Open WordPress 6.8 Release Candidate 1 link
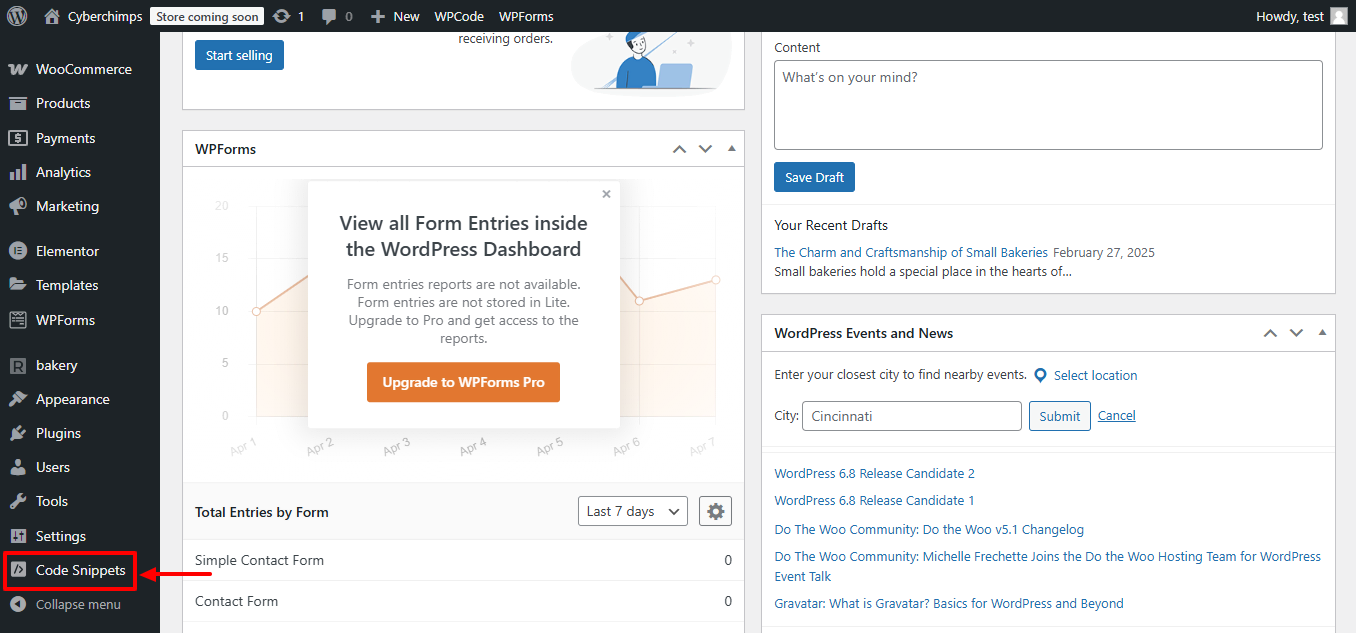 [x=874, y=500]
